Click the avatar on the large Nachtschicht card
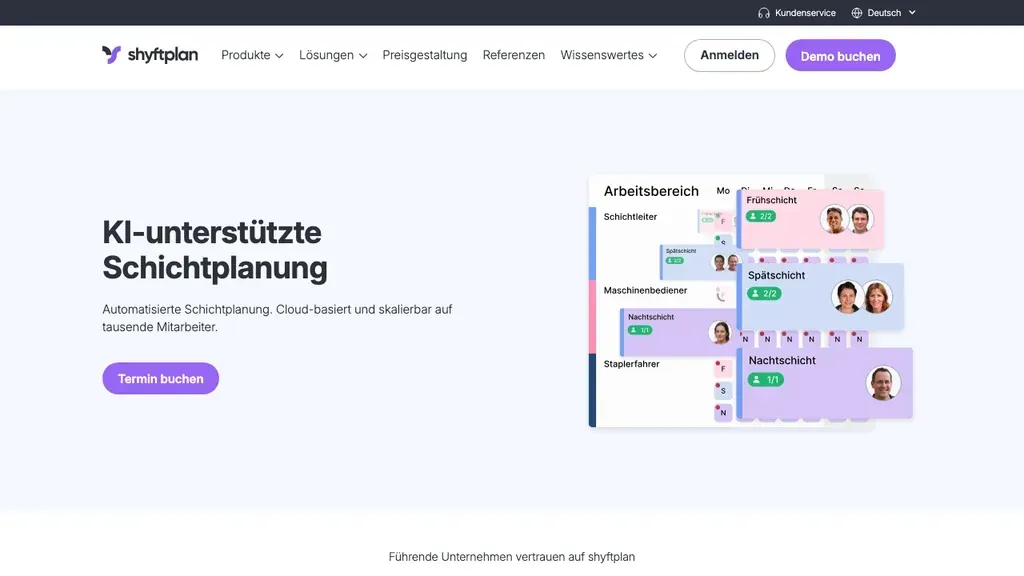This screenshot has height=576, width=1024. coord(883,383)
